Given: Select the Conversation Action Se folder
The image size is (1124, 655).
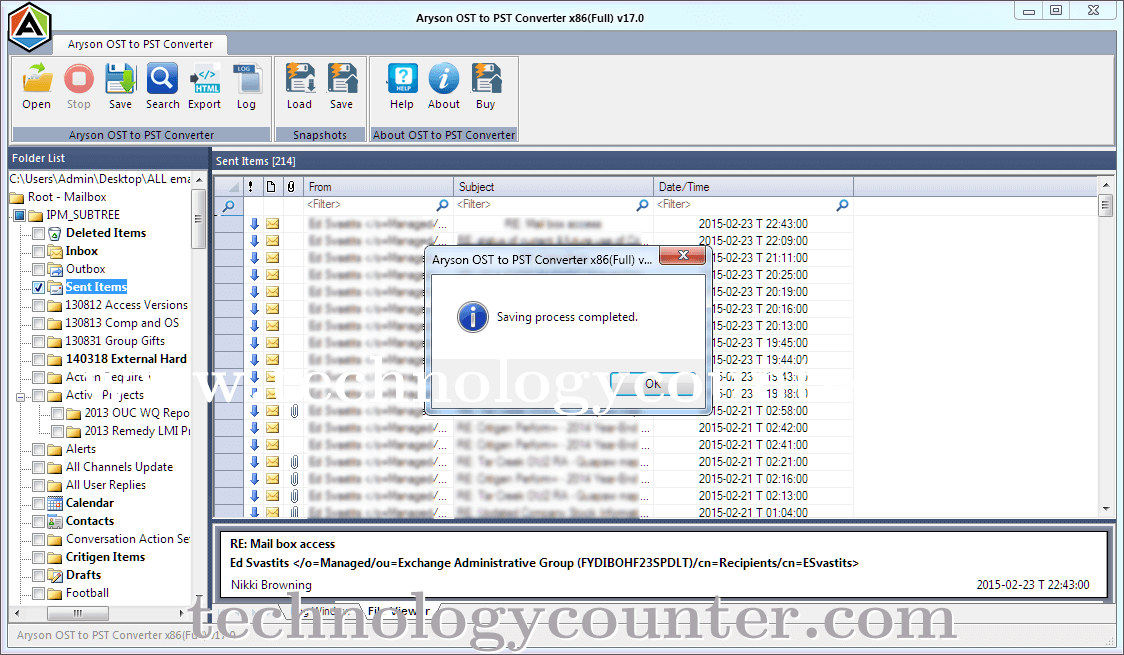Looking at the screenshot, I should click(128, 539).
